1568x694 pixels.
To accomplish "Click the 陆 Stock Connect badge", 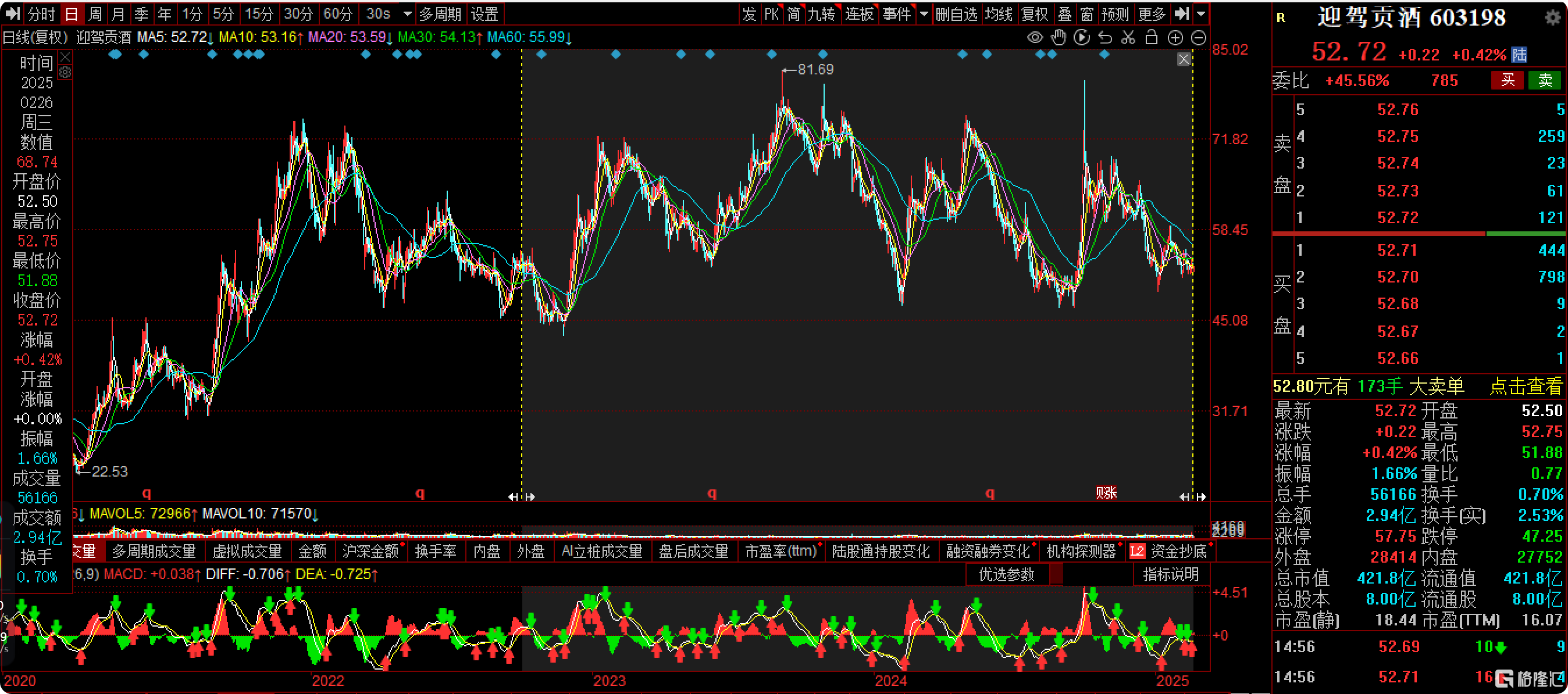I will pyautogui.click(x=1520, y=55).
